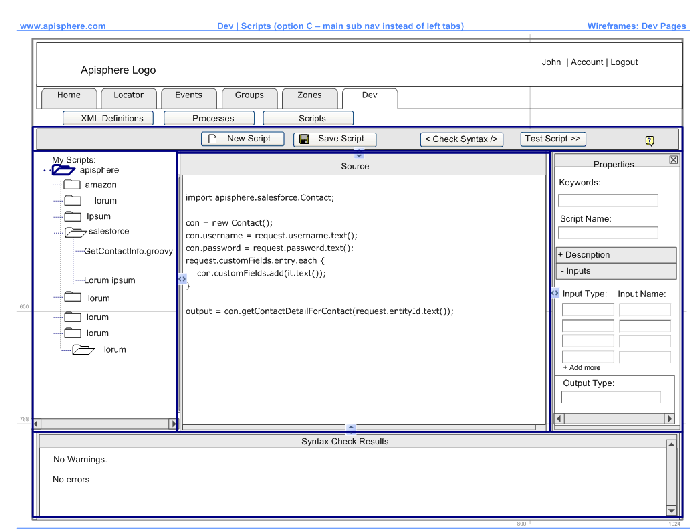
Task: Close the Properties panel
Action: coord(673,160)
